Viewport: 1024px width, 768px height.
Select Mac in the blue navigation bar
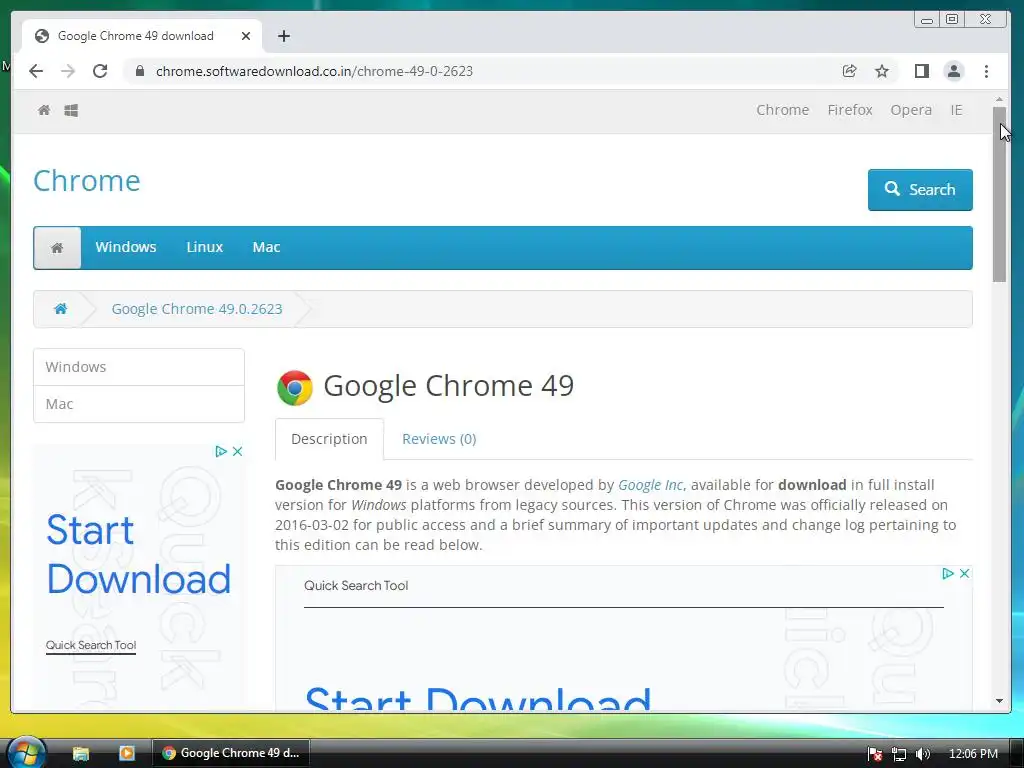[x=266, y=247]
